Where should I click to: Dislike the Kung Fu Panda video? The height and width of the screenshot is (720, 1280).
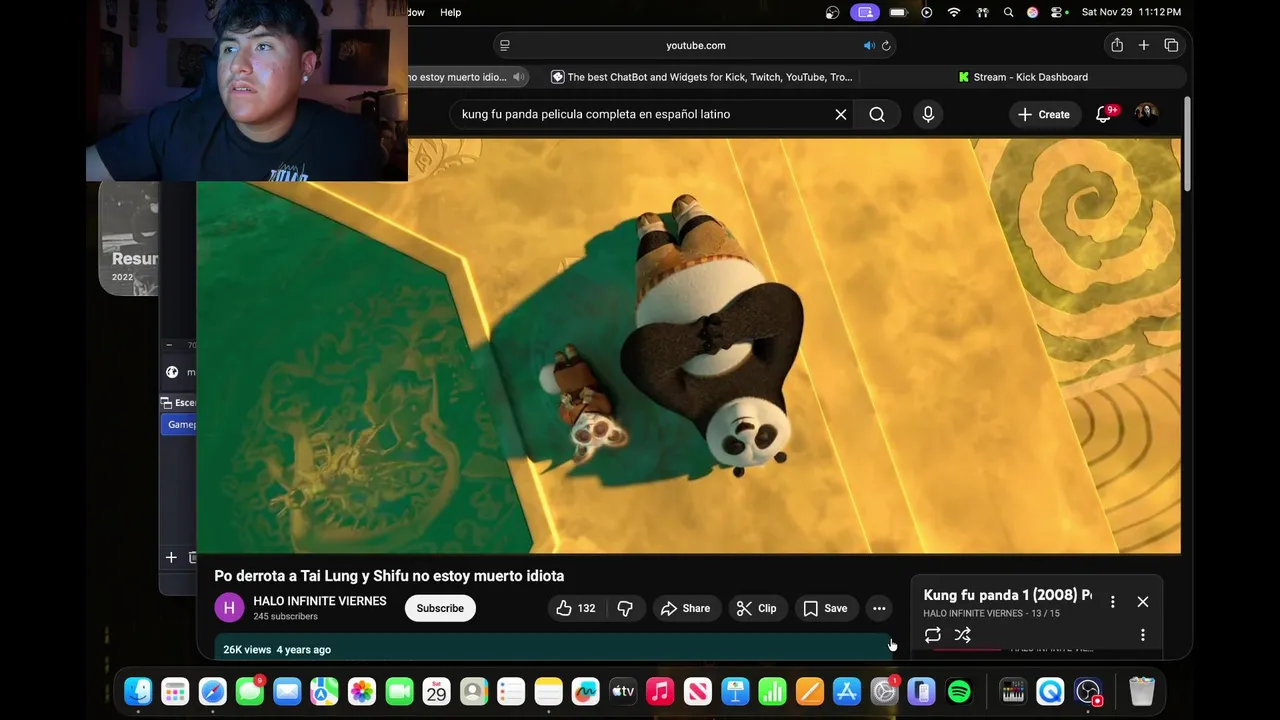(x=625, y=608)
